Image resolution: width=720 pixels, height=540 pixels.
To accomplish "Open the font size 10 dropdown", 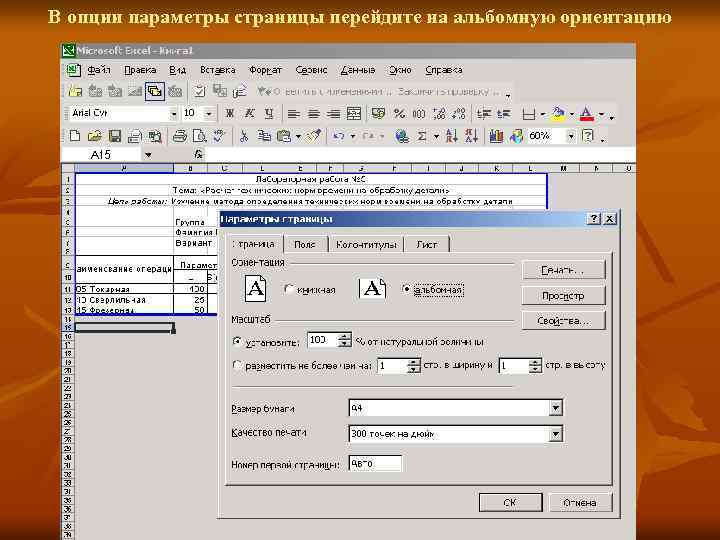I will (209, 113).
